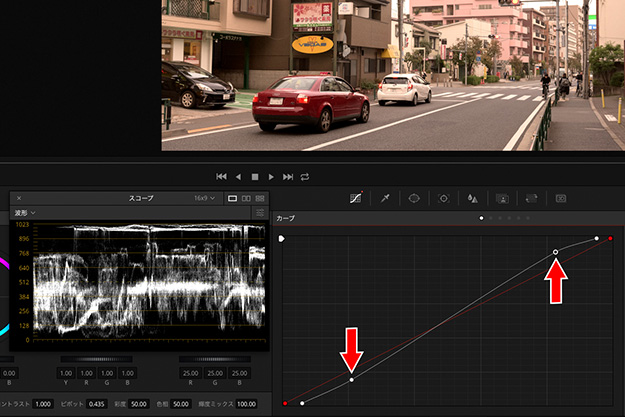Open the Tracker palette icon
Viewport: 625px width, 417px height.
point(443,199)
